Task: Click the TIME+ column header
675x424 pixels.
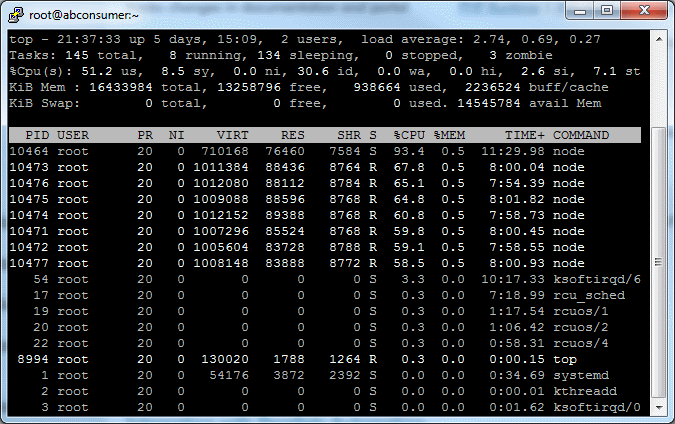Action: pos(525,135)
